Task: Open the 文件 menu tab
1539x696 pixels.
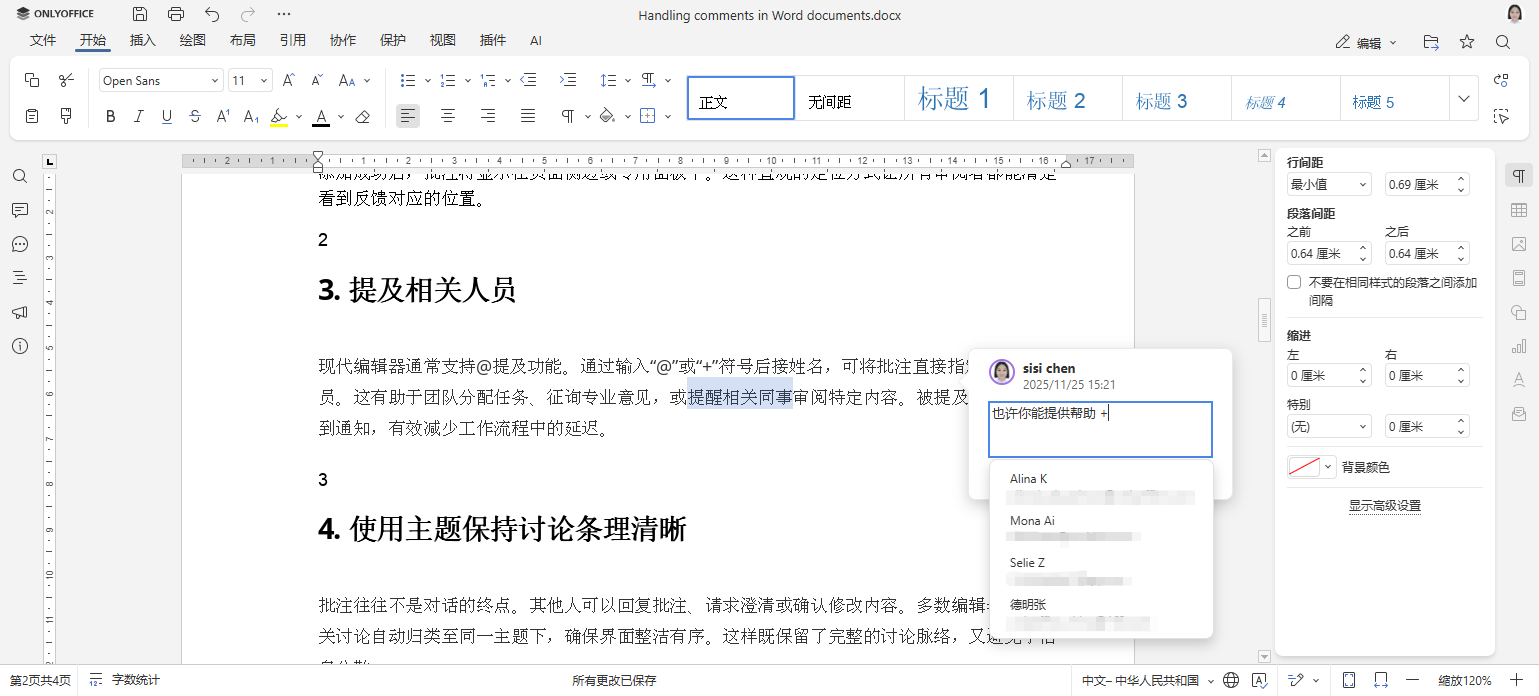Action: [x=43, y=40]
